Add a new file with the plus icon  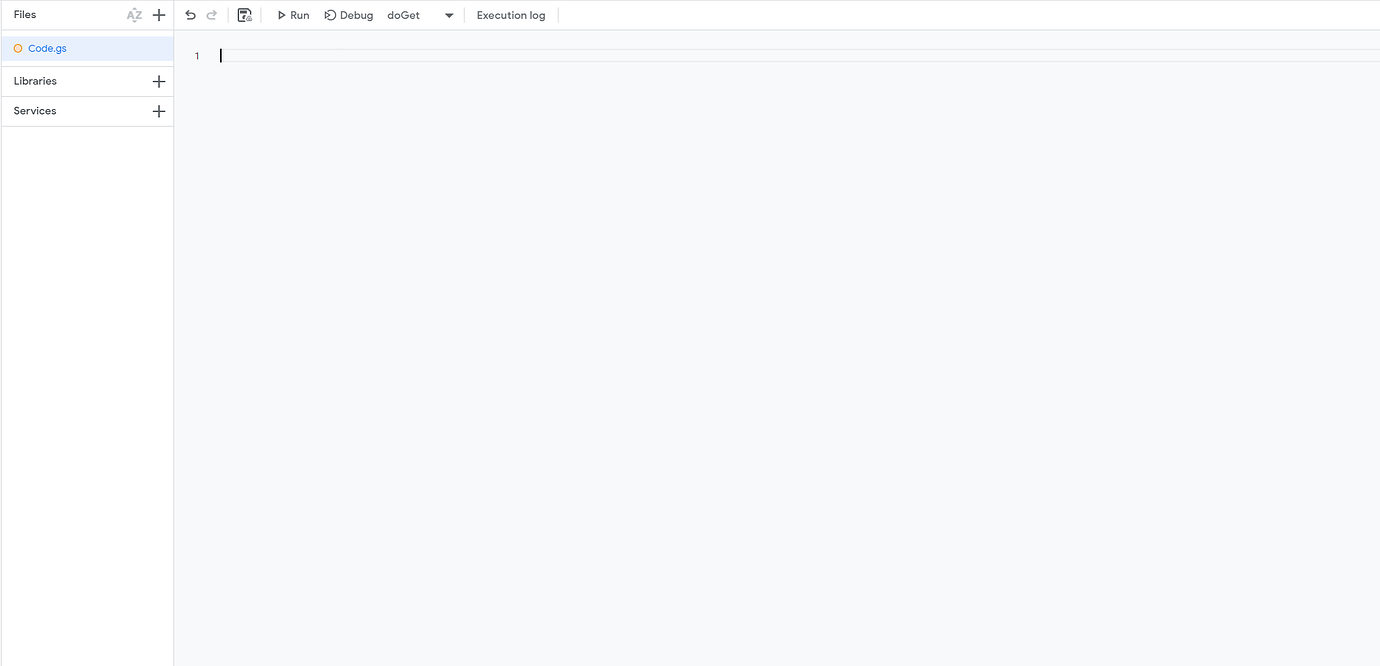[158, 14]
